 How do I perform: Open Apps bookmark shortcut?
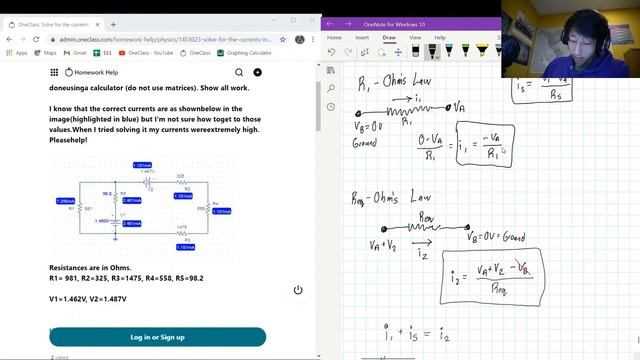click(17, 53)
